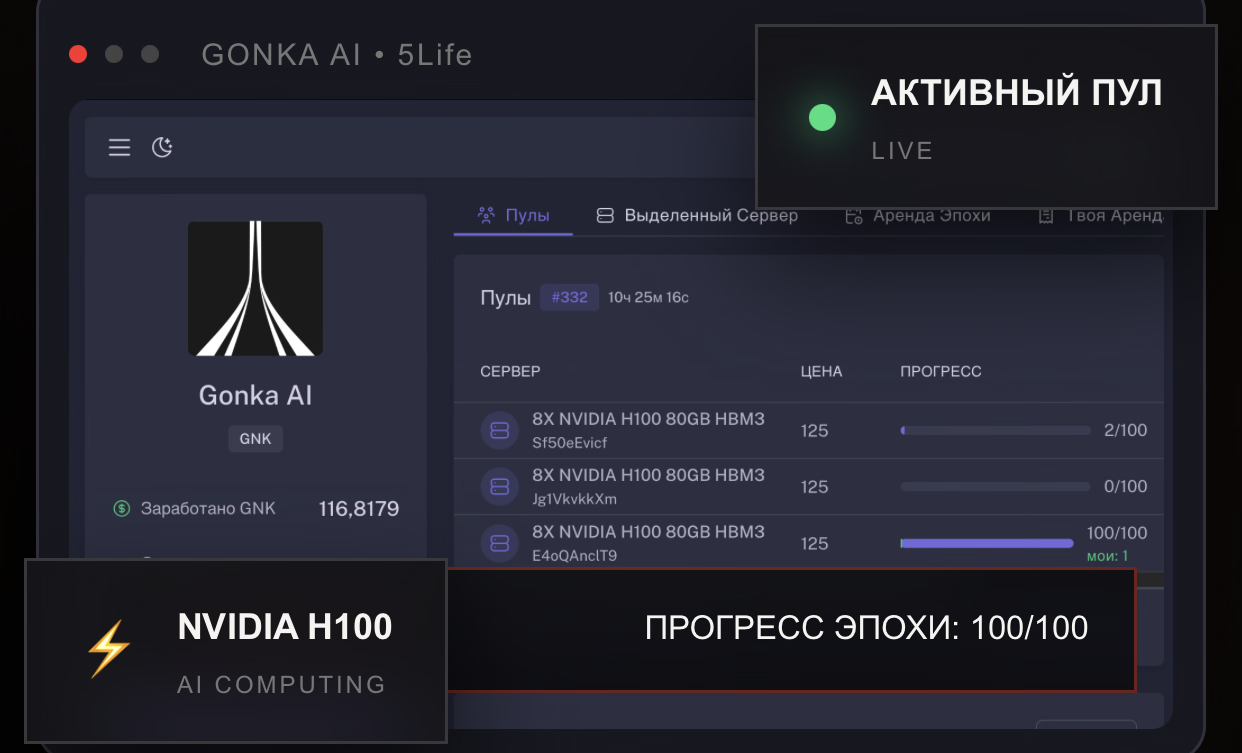Screen dimensions: 1242x753
Task: Open the hamburger menu icon
Action: pos(119,148)
